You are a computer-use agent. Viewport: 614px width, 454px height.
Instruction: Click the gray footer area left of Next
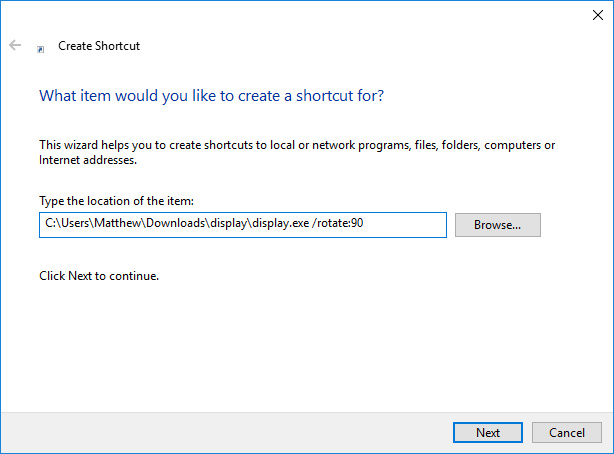[x=220, y=432]
